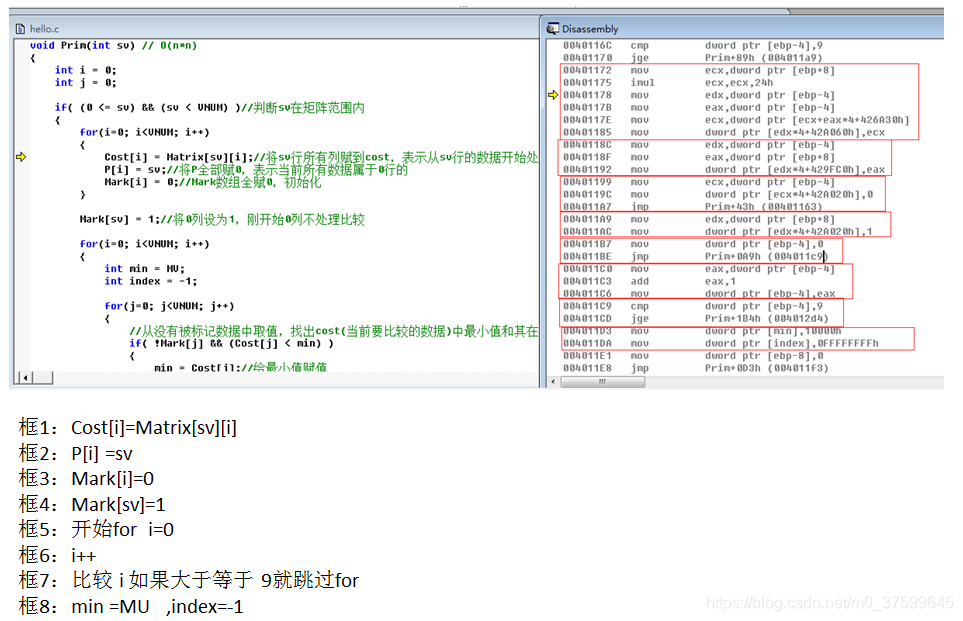
Task: Click disassembly line 004011A7 jmp Prim+43h
Action: tap(693, 207)
